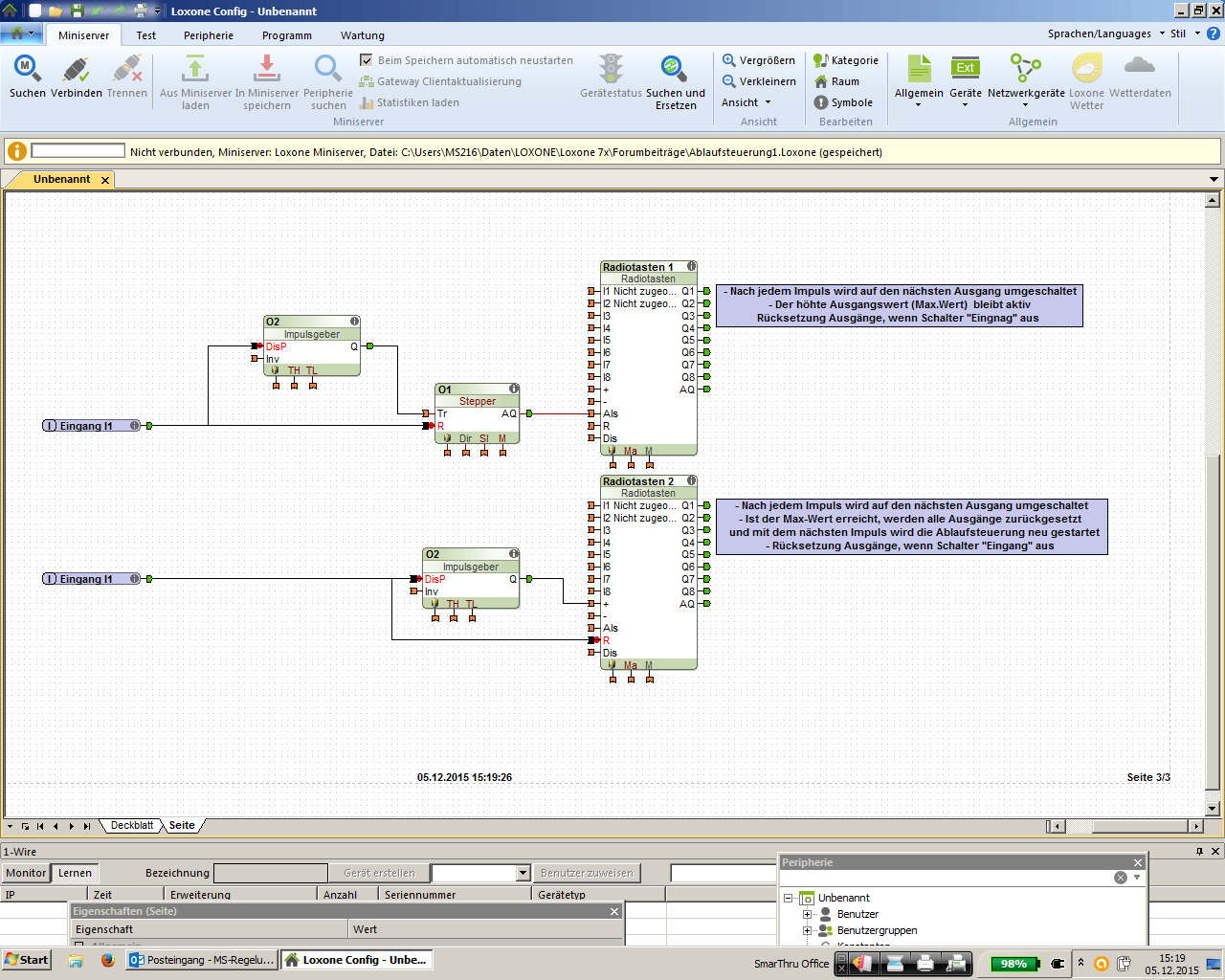Click the Kategorie icon in Bearbeiten group
This screenshot has height=980, width=1225.
(821, 60)
